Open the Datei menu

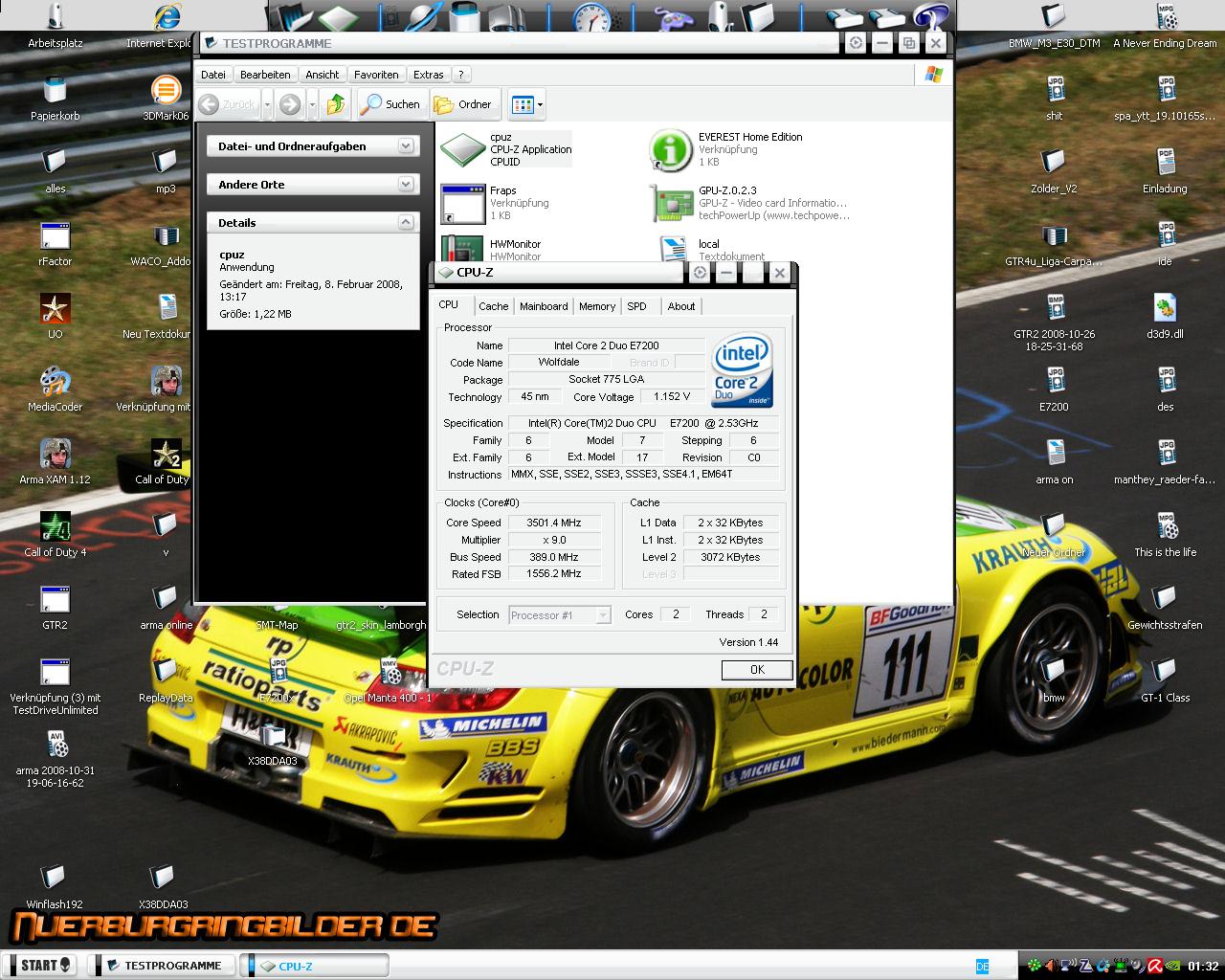click(x=213, y=75)
